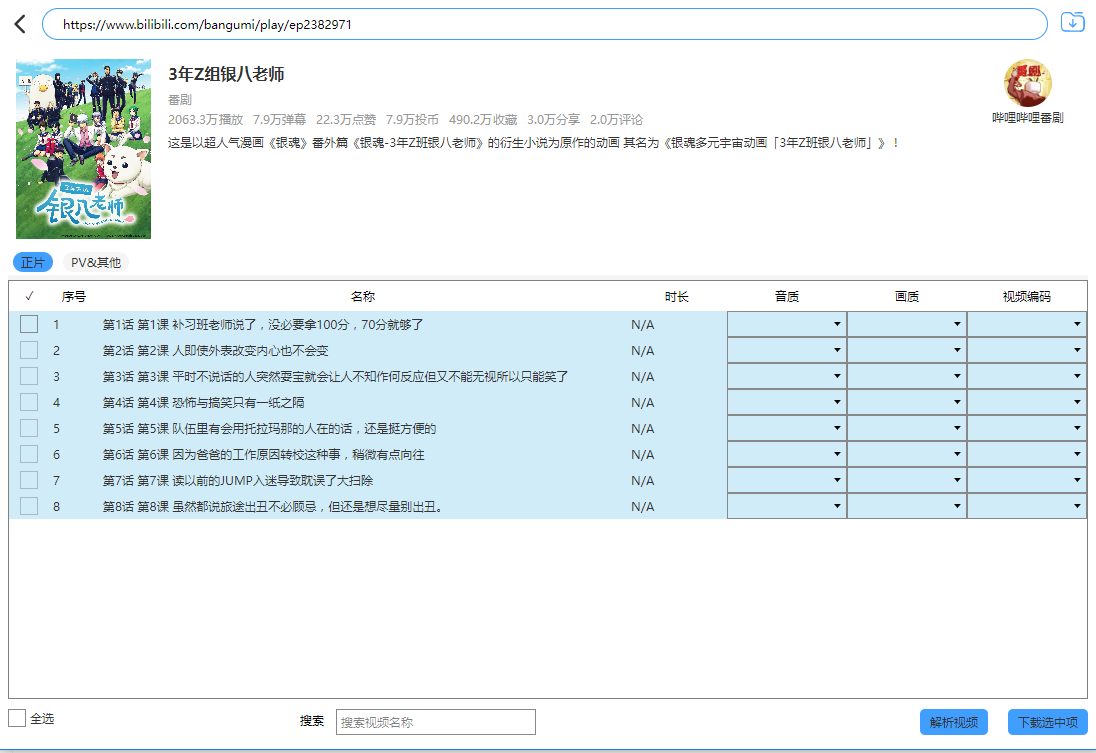The width and height of the screenshot is (1096, 753).
Task: Click the 3年Z组银八老师 cover image
Action: [83, 148]
